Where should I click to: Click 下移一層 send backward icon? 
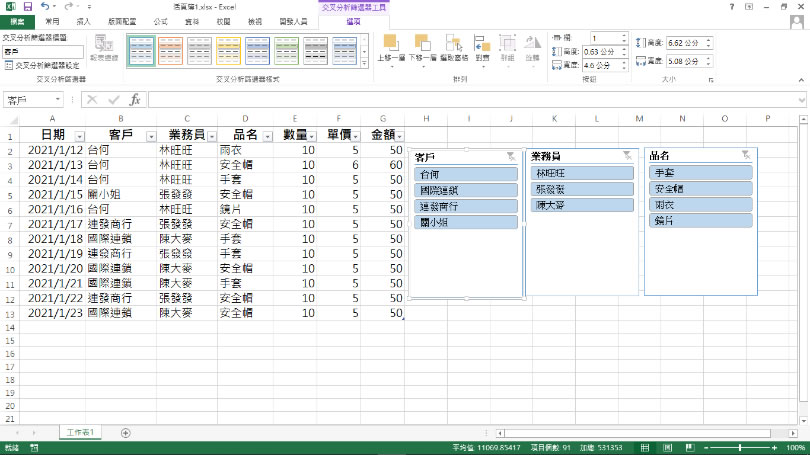[423, 48]
